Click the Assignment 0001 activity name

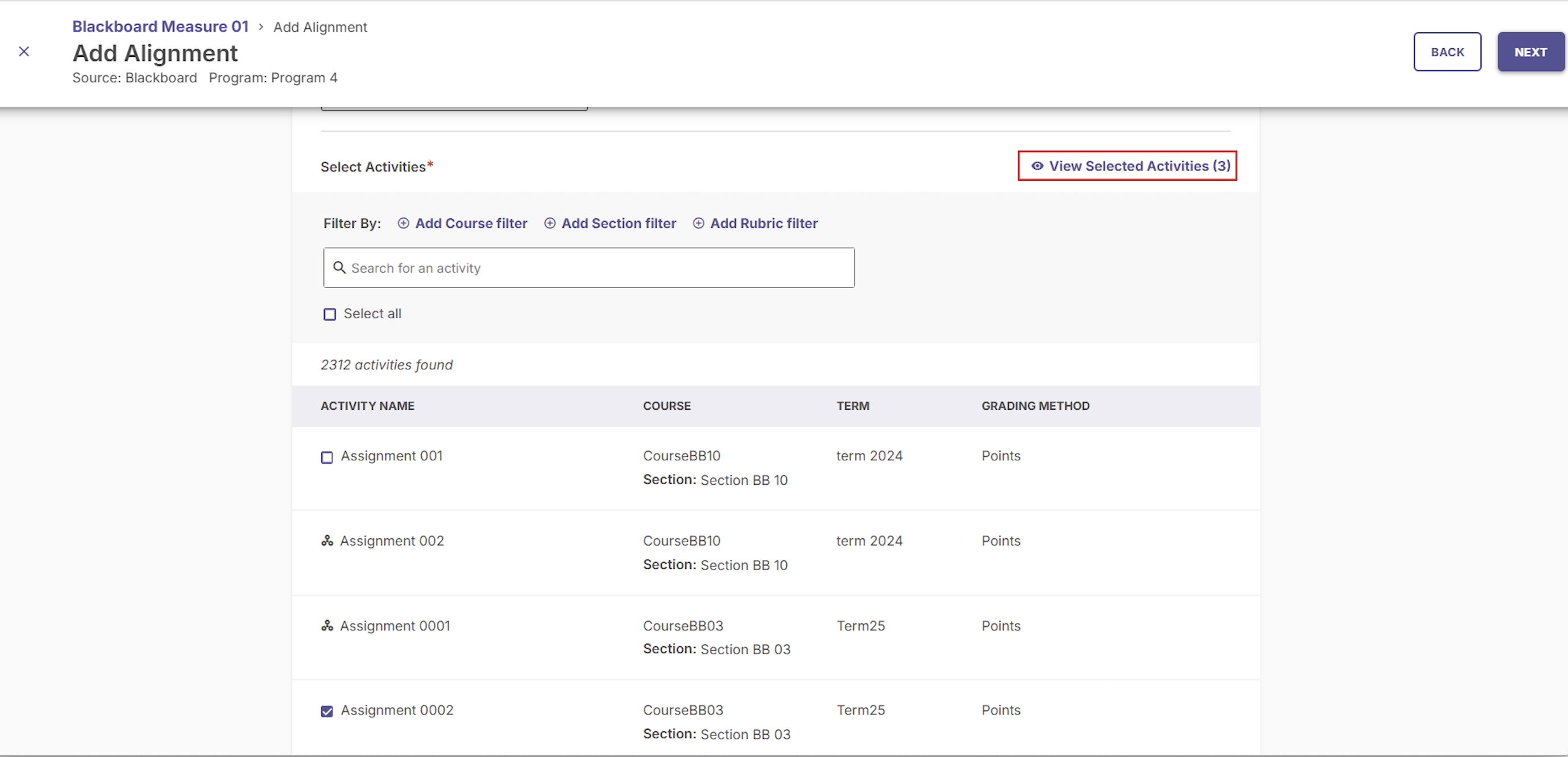coord(395,626)
